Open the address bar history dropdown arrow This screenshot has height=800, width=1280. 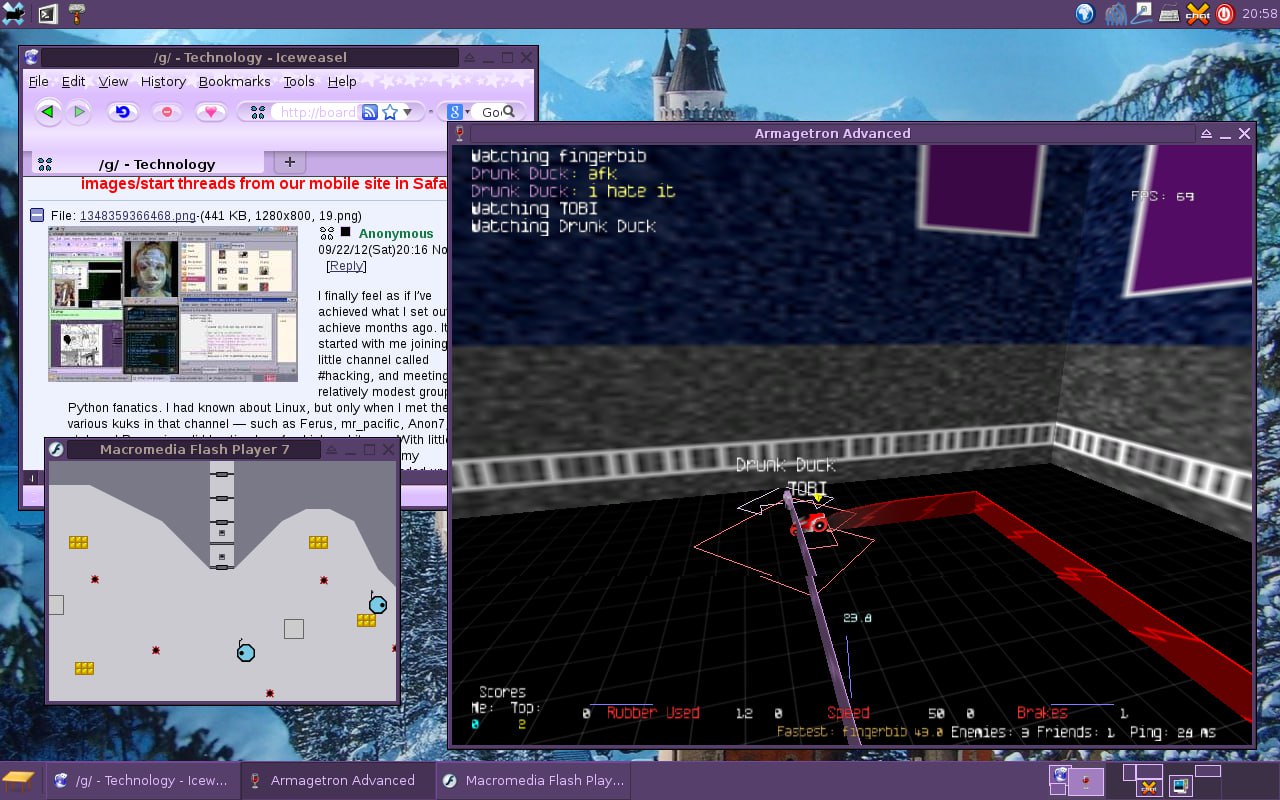click(x=408, y=112)
